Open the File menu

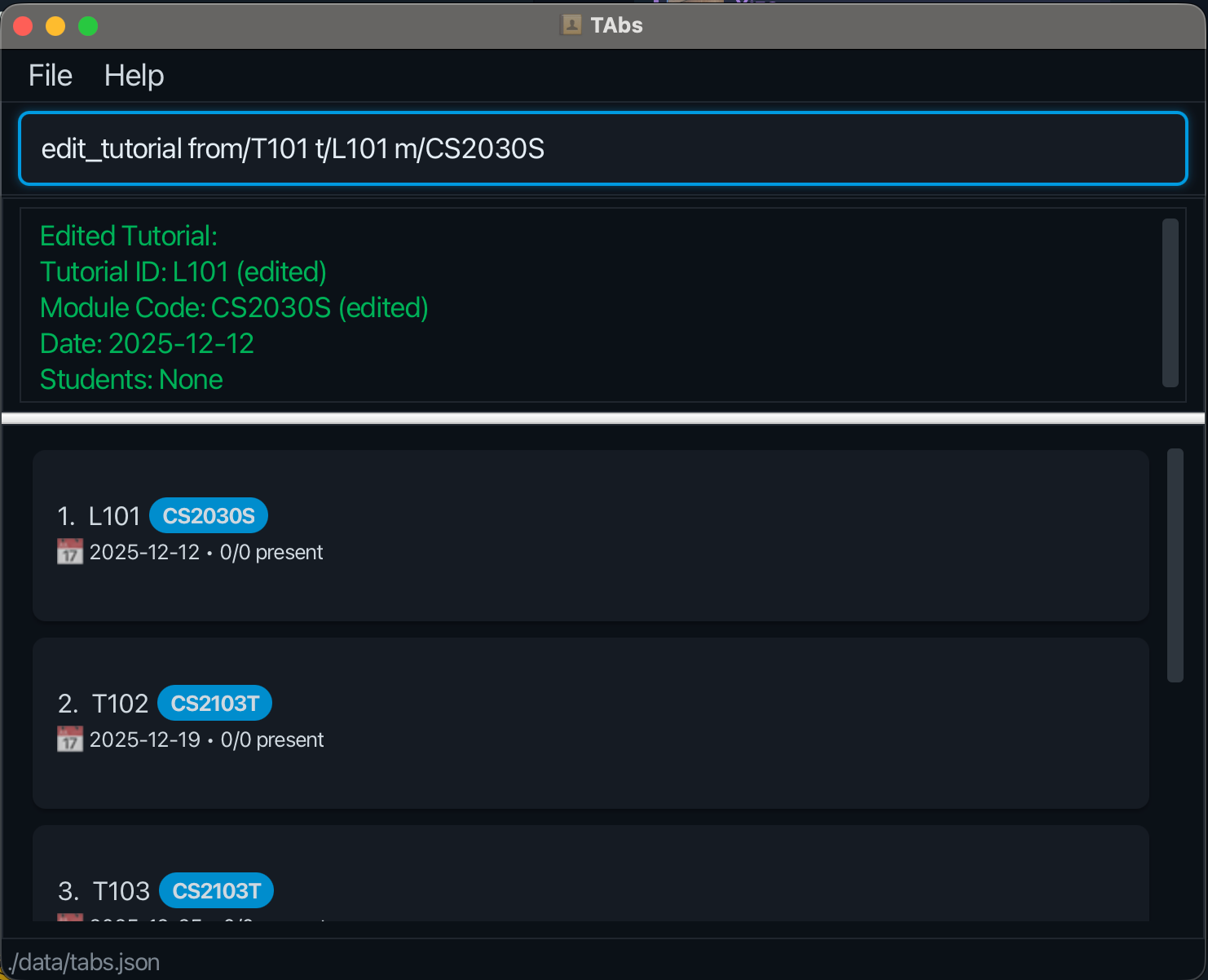(x=51, y=76)
